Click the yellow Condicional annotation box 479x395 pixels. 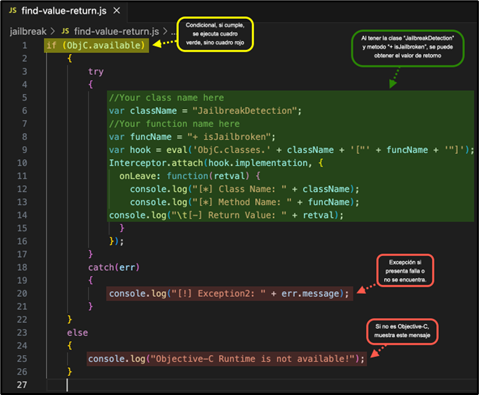pos(215,34)
